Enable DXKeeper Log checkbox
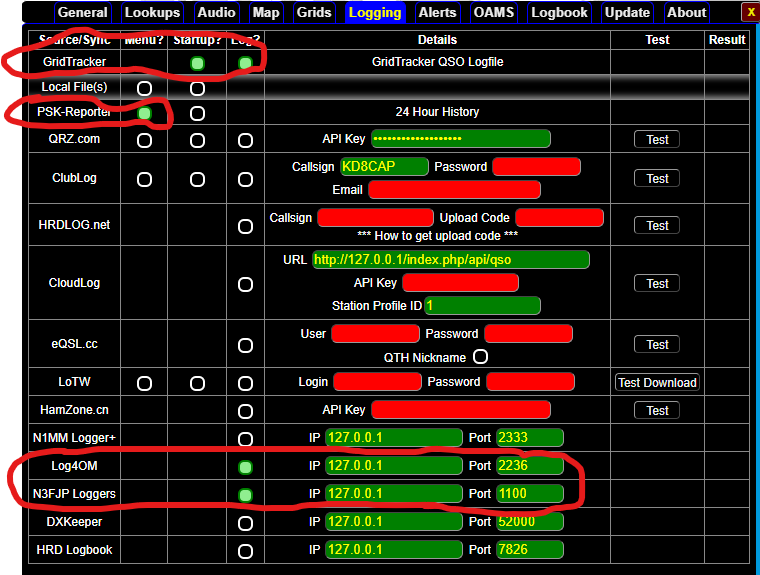The width and height of the screenshot is (760, 575). pos(245,524)
